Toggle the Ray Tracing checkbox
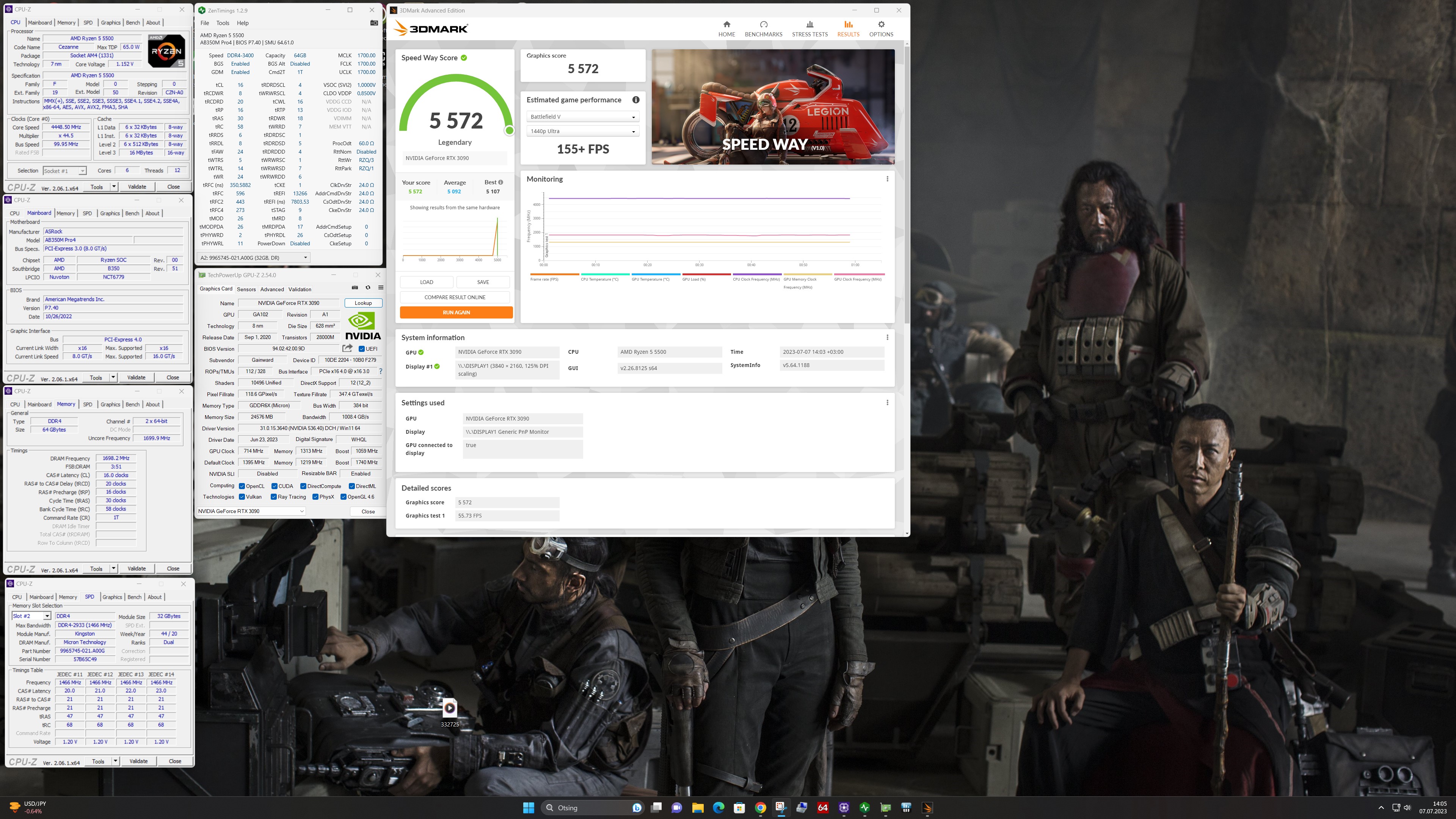Image resolution: width=1456 pixels, height=819 pixels. point(273,497)
